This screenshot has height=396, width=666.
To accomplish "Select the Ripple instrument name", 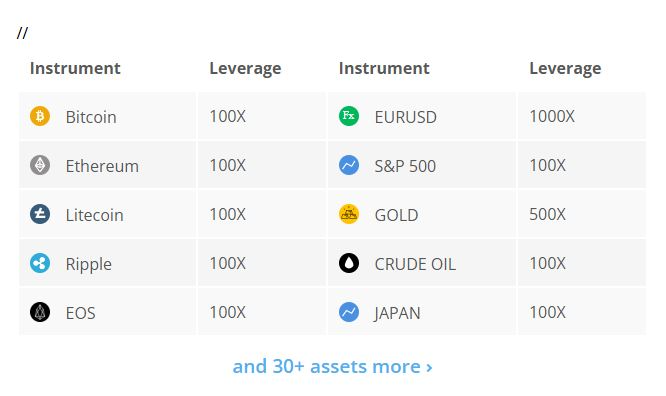I will [88, 264].
